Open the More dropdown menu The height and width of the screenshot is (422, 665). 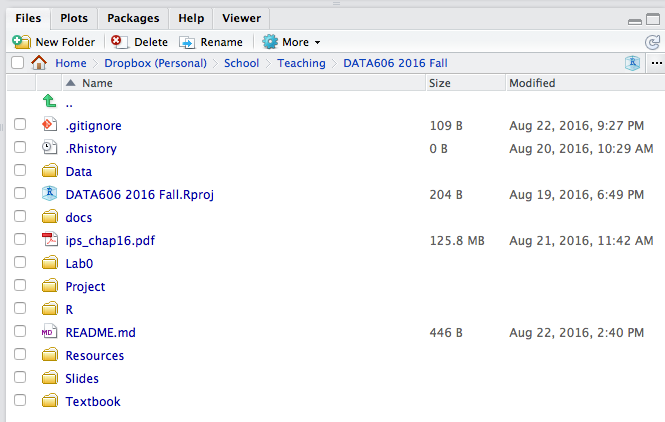291,42
